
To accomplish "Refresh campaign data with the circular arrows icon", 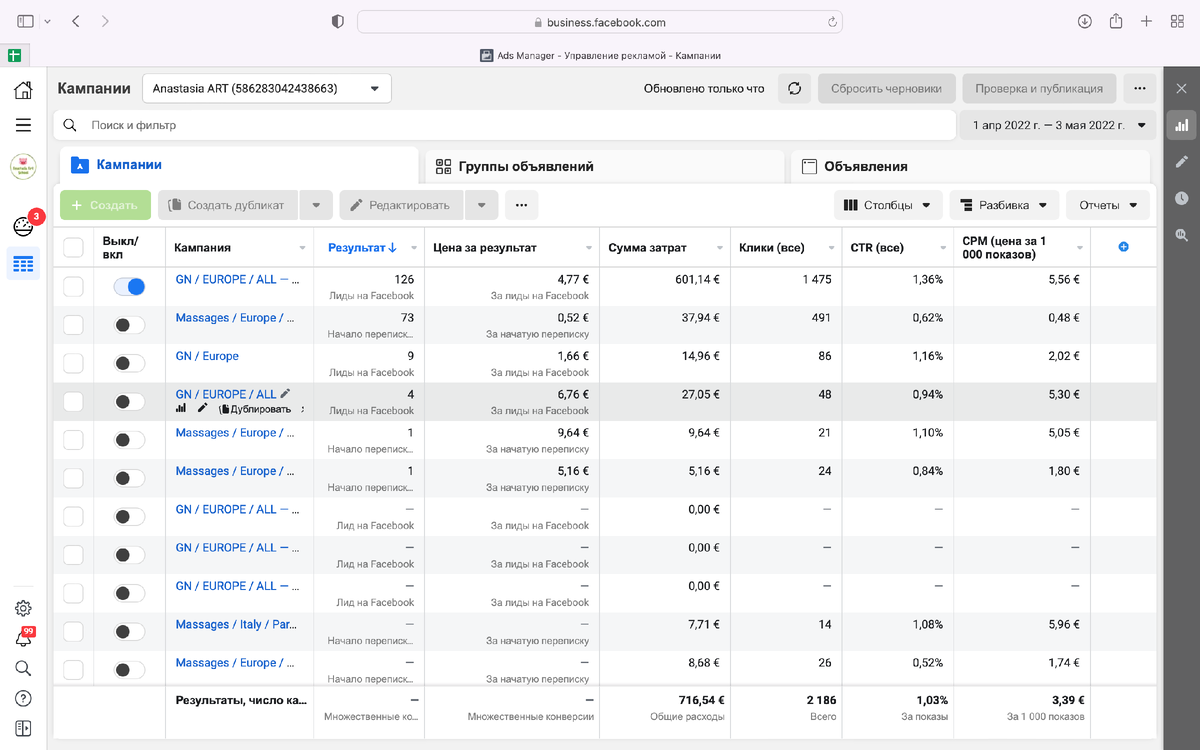I will point(794,88).
